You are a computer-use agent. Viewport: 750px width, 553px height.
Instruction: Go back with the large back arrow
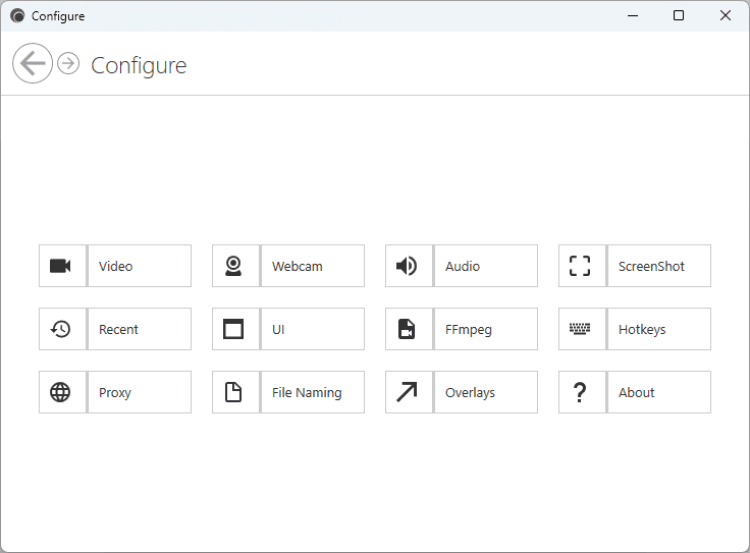[x=32, y=64]
